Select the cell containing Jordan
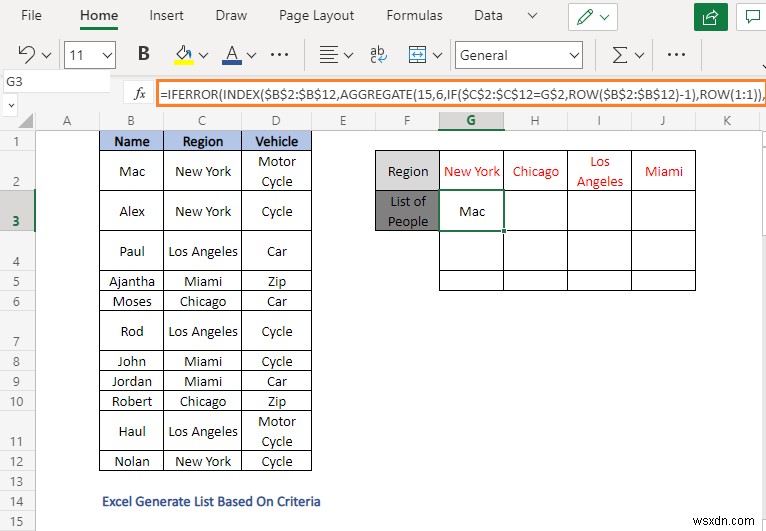766x531 pixels. coord(131,381)
